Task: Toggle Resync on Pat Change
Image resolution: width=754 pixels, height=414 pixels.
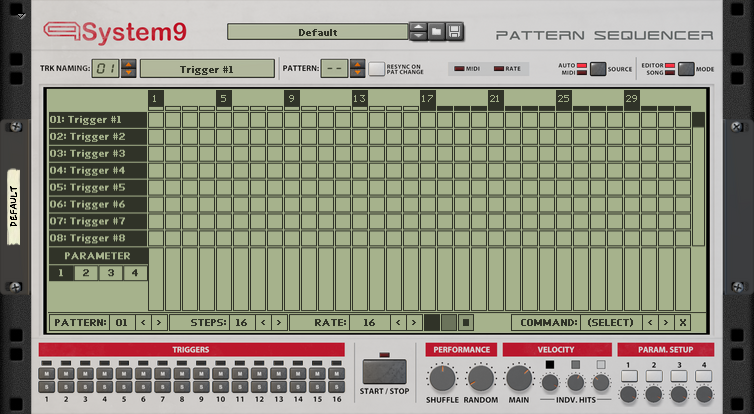Action: tap(377, 69)
